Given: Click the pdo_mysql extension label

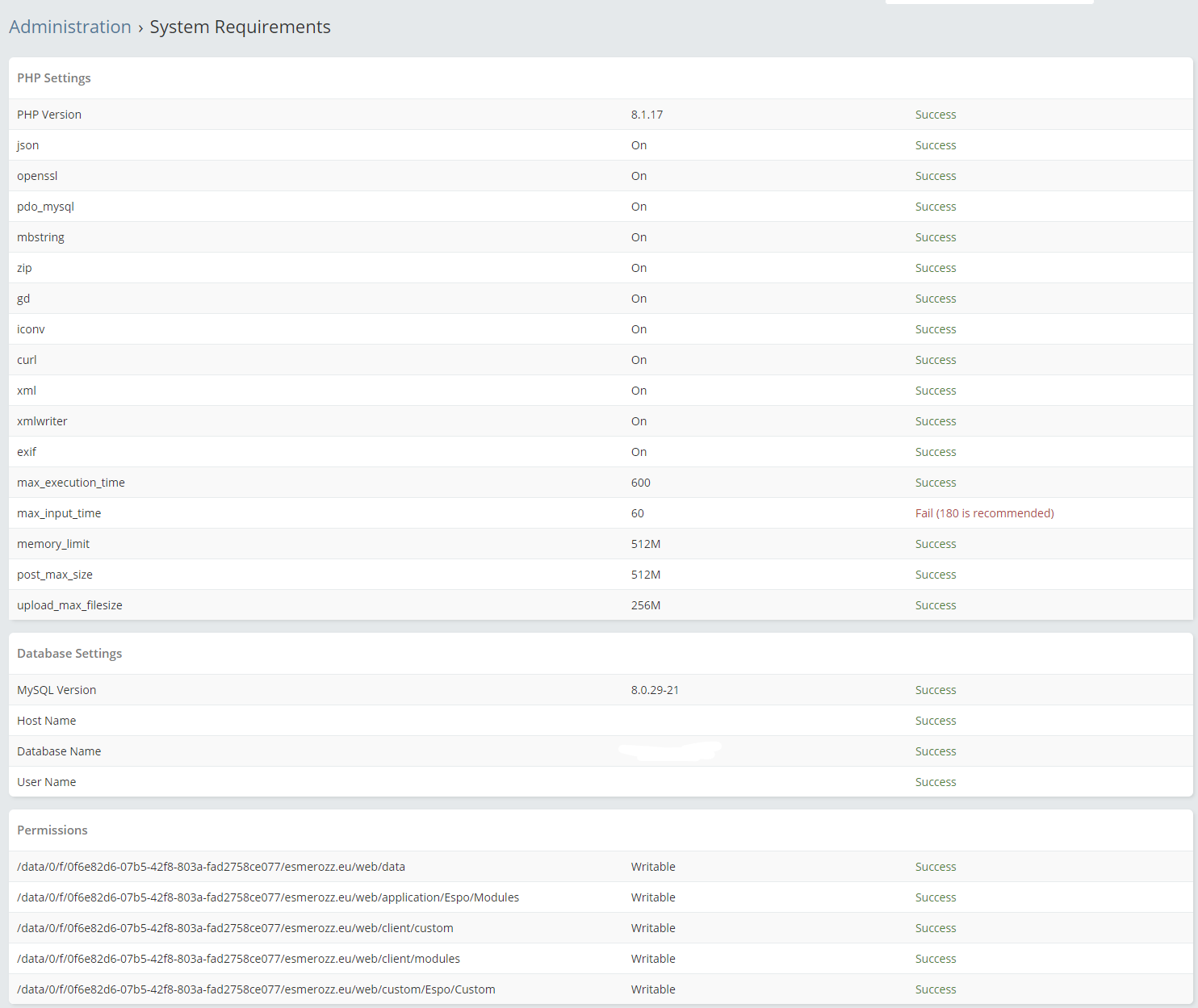Looking at the screenshot, I should (45, 207).
